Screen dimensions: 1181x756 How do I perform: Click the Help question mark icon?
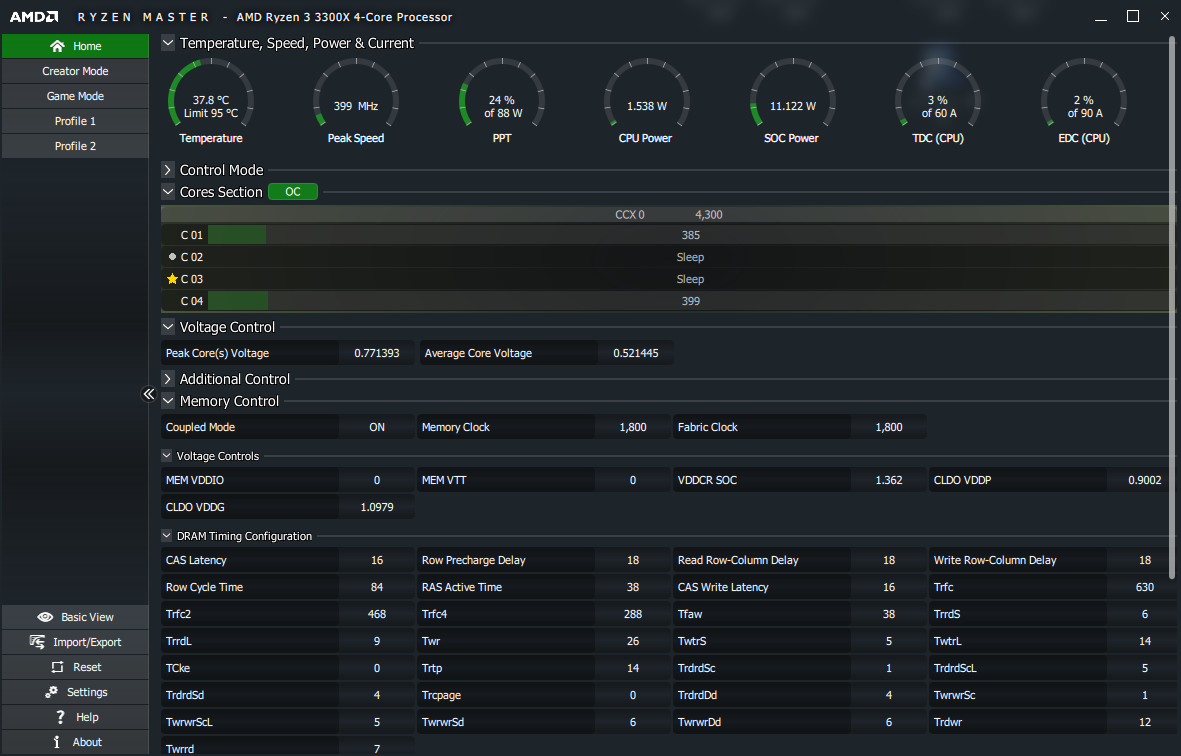pyautogui.click(x=60, y=717)
